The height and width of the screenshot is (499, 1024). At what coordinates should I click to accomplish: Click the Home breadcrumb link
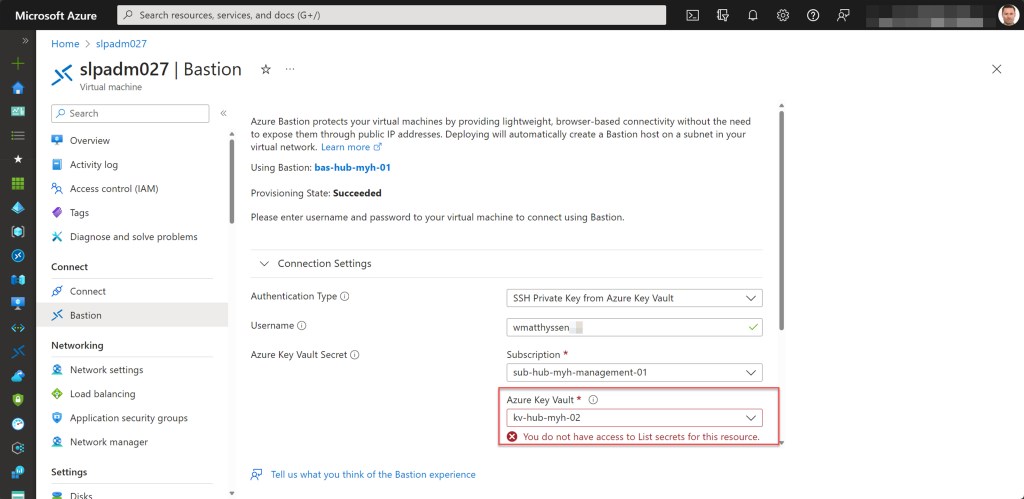pos(65,44)
